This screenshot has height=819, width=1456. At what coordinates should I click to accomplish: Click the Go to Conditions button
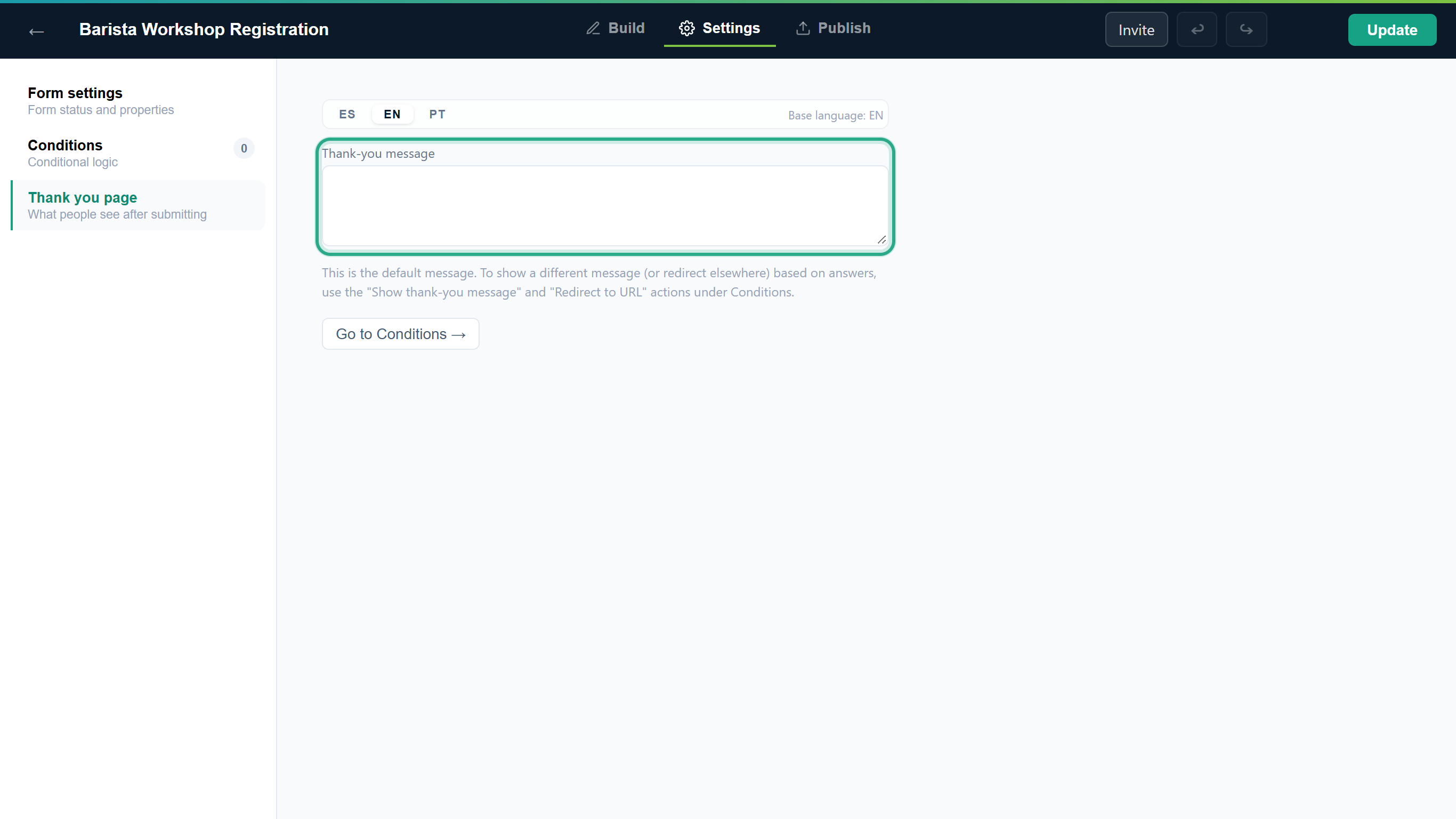(400, 334)
